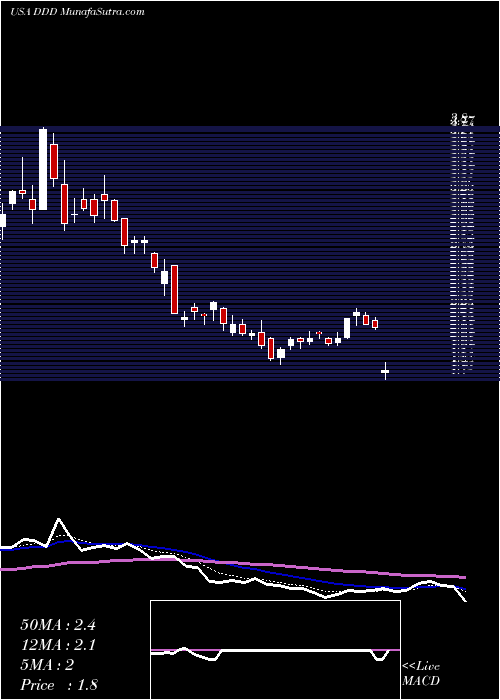The width and height of the screenshot is (500, 700).
Task: Select the final doji candle at the lowest price
Action: (385, 371)
